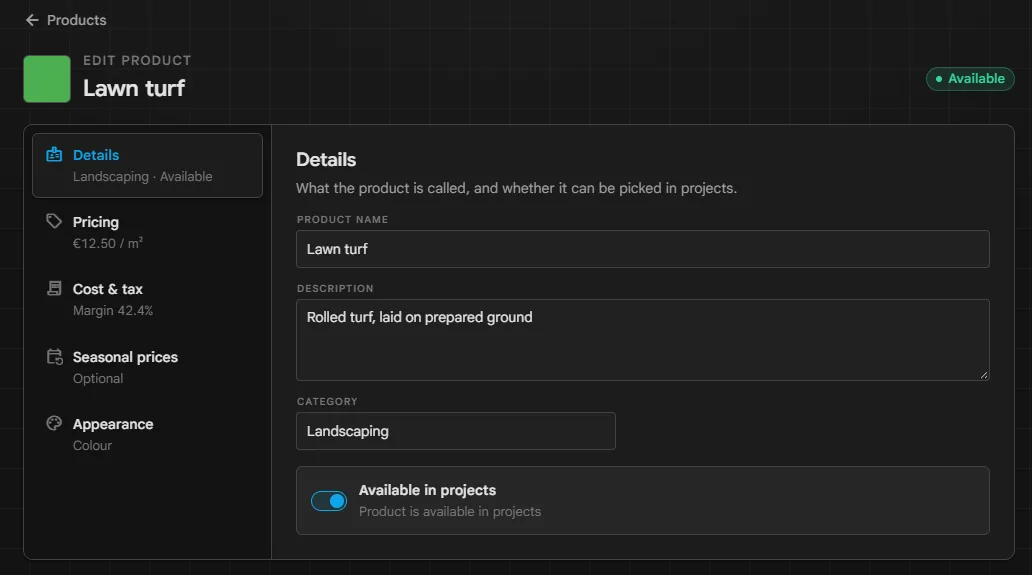Open the Appearance tab

tap(147, 434)
